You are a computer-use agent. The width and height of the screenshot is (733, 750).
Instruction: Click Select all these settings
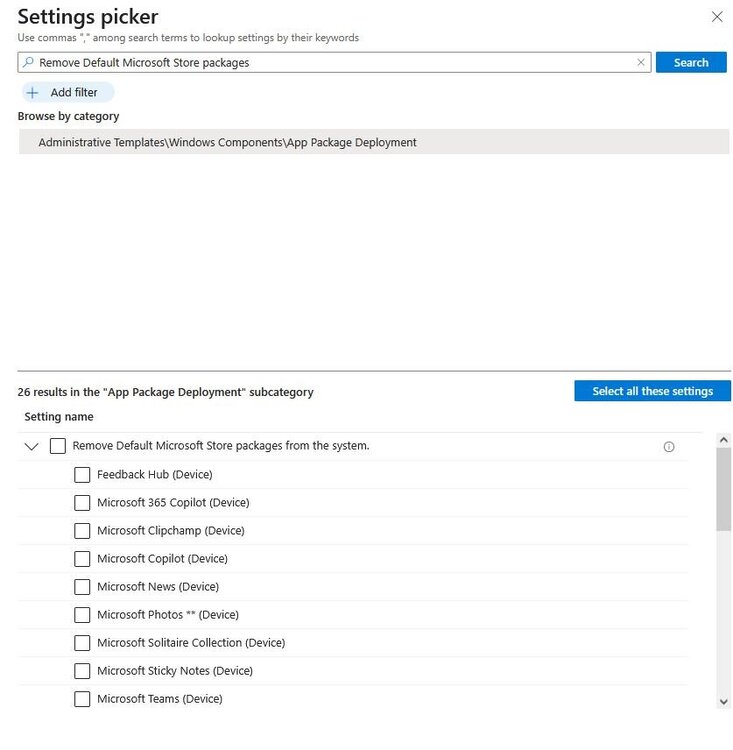click(652, 391)
